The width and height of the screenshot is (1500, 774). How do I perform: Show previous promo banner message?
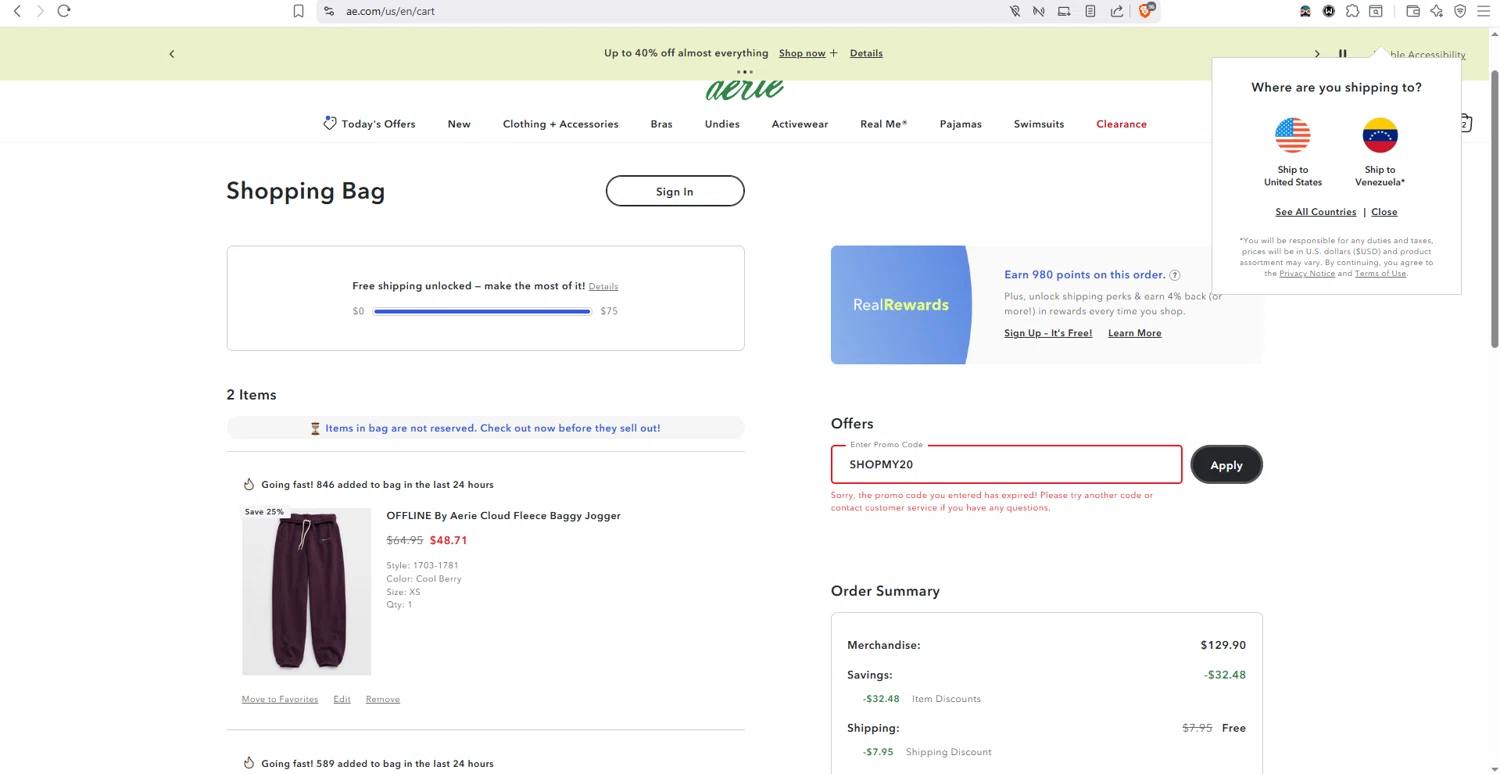click(x=171, y=54)
